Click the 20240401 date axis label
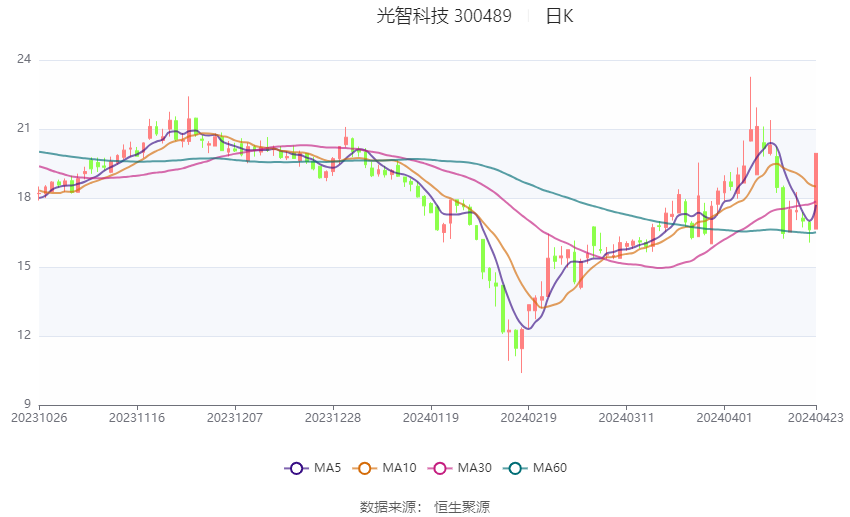The height and width of the screenshot is (517, 850). point(724,418)
